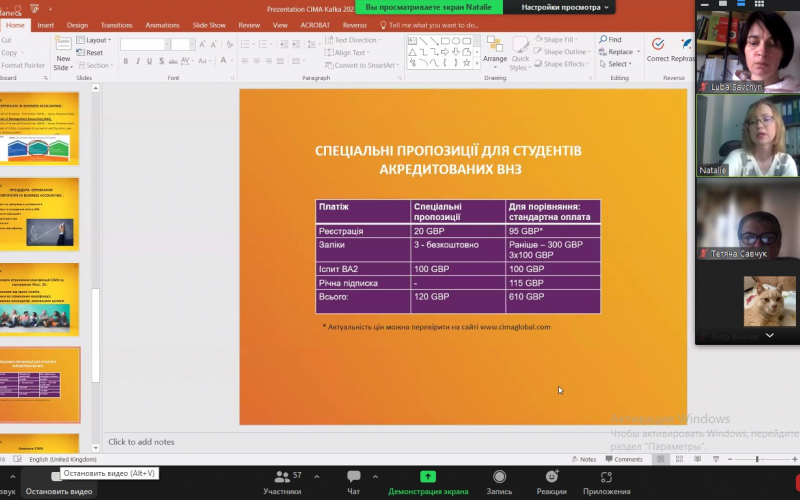
Task: Click Comments in the status bar
Action: [x=624, y=459]
